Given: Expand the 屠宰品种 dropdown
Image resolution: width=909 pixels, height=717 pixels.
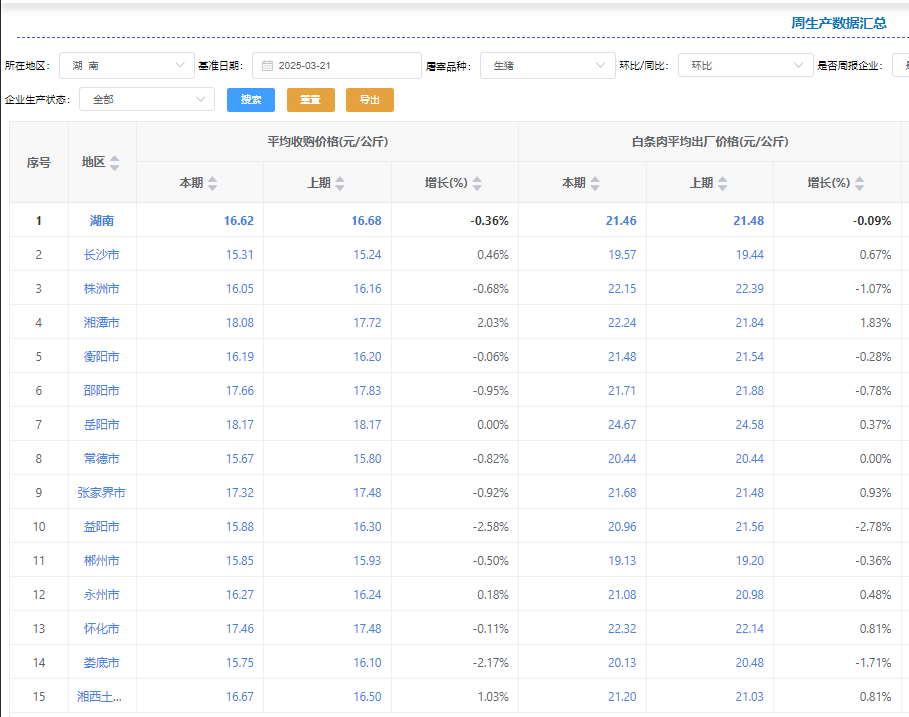Looking at the screenshot, I should [547, 66].
